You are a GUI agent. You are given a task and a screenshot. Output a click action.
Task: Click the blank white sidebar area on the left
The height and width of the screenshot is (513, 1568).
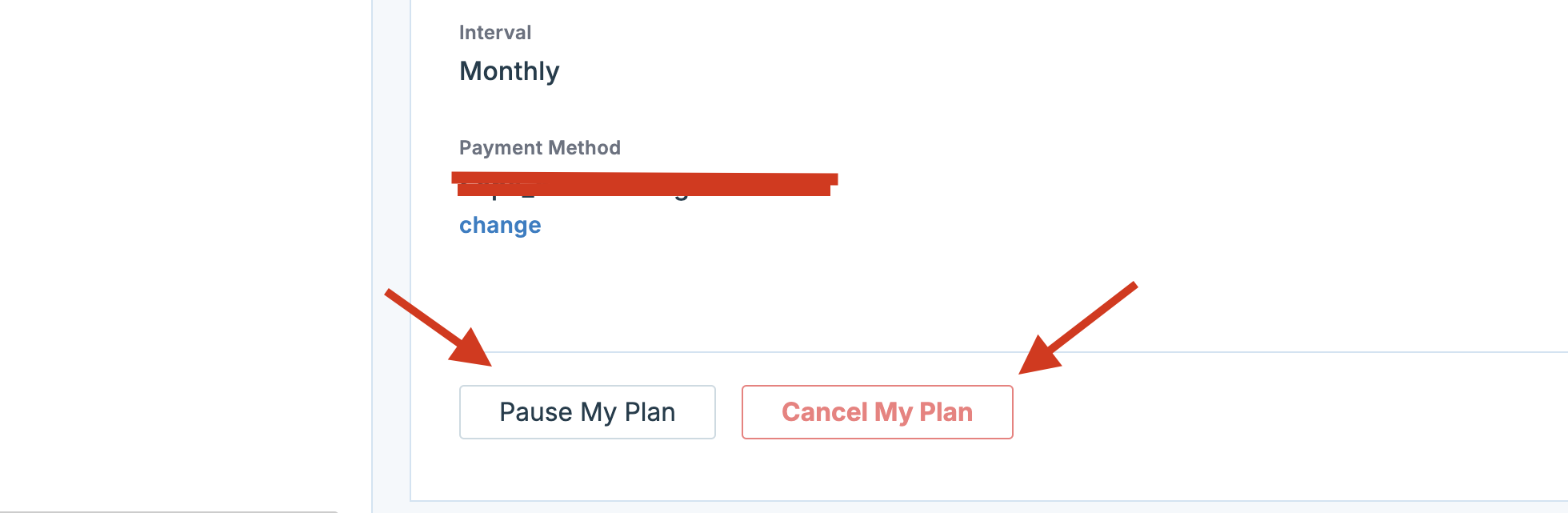[184, 240]
